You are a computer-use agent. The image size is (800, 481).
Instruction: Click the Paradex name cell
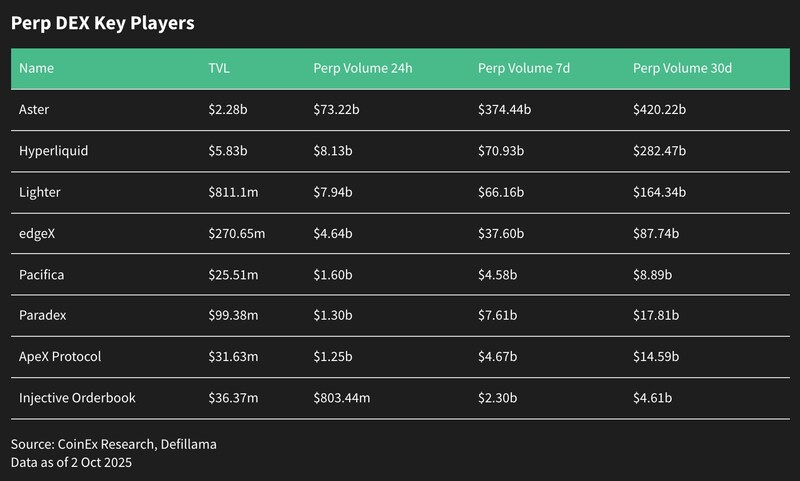(42, 315)
